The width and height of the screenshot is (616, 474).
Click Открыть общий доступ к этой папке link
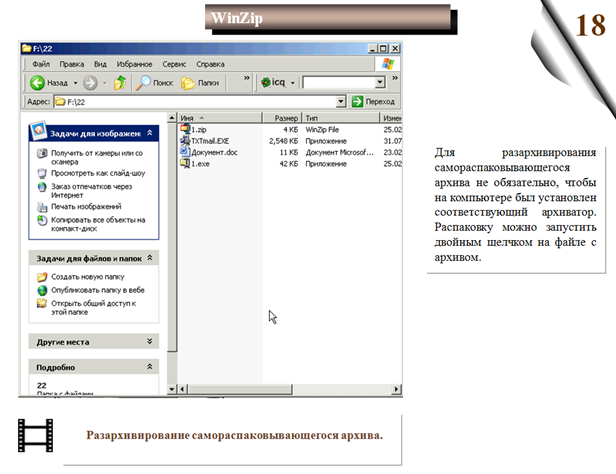coord(94,307)
